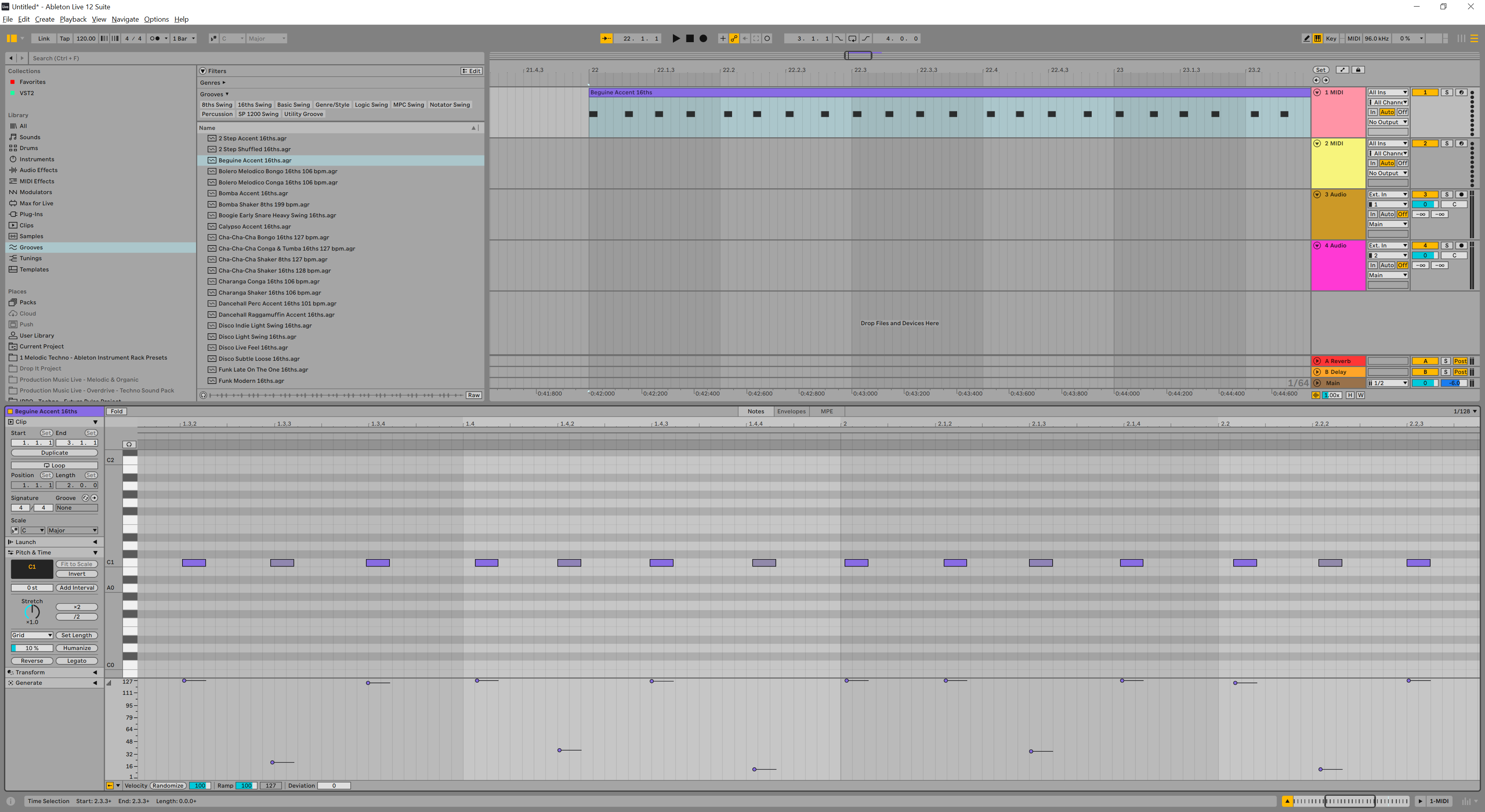This screenshot has width=1485, height=812.
Task: Click the Humanize button
Action: (77, 648)
